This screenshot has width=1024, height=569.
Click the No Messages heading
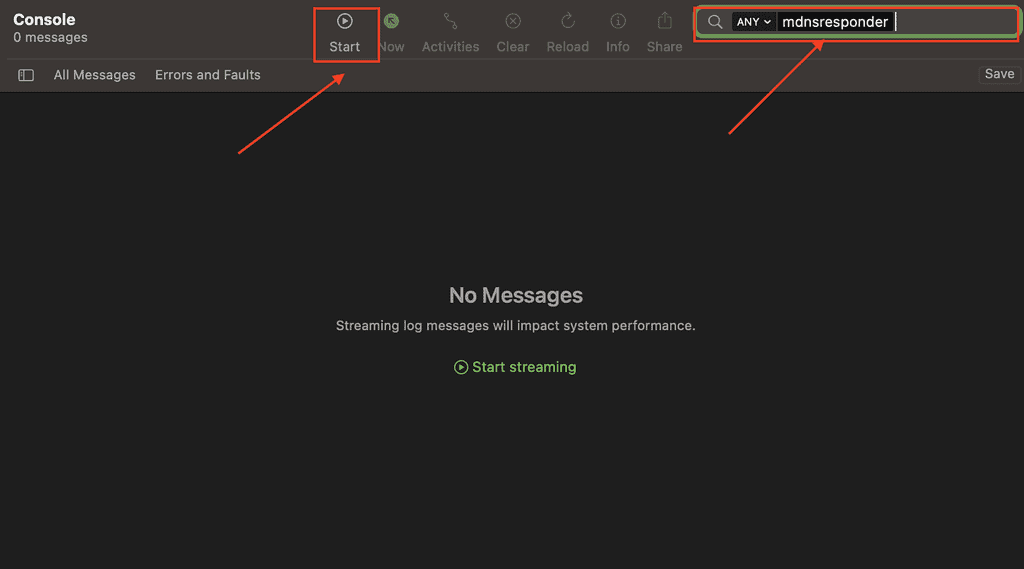[516, 295]
